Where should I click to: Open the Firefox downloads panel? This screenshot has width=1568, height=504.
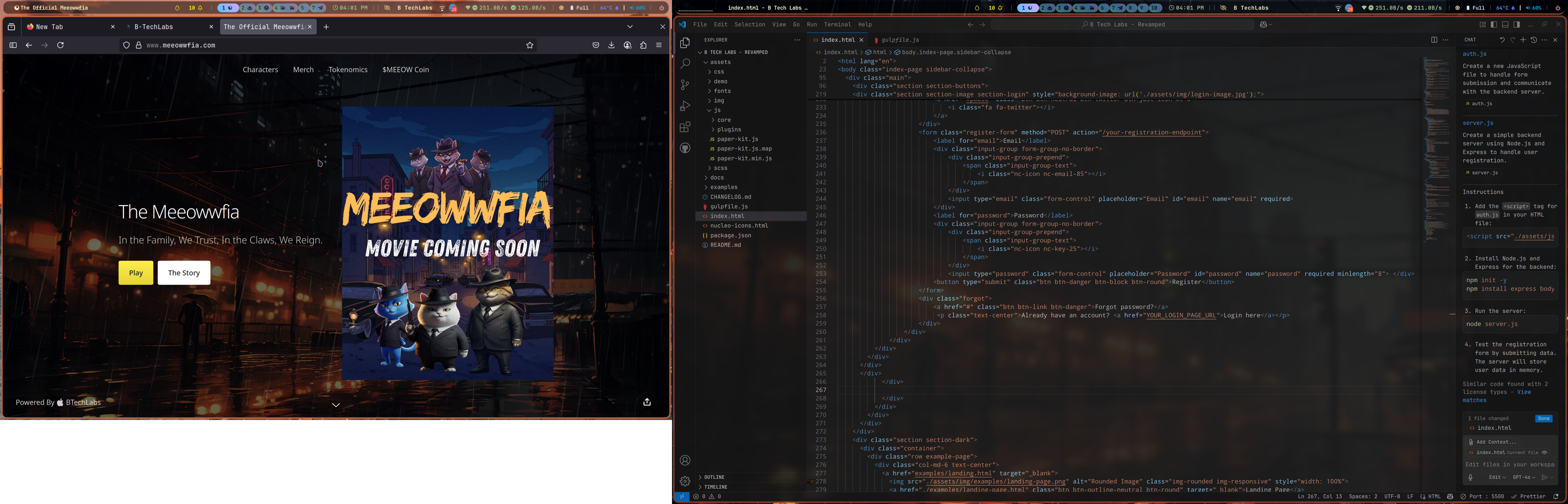click(611, 45)
